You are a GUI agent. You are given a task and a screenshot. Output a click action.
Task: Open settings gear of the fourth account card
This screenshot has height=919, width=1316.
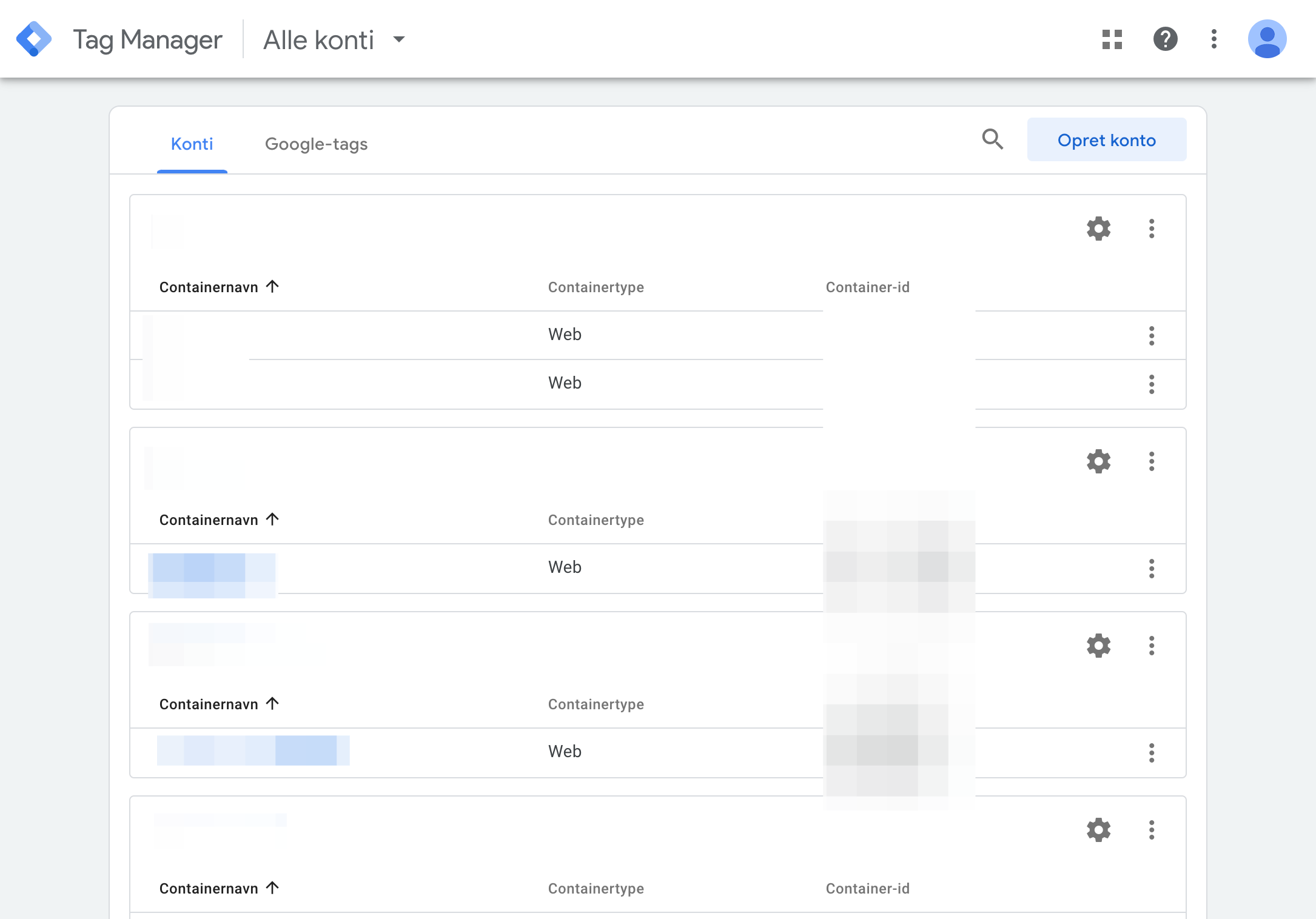click(1098, 830)
